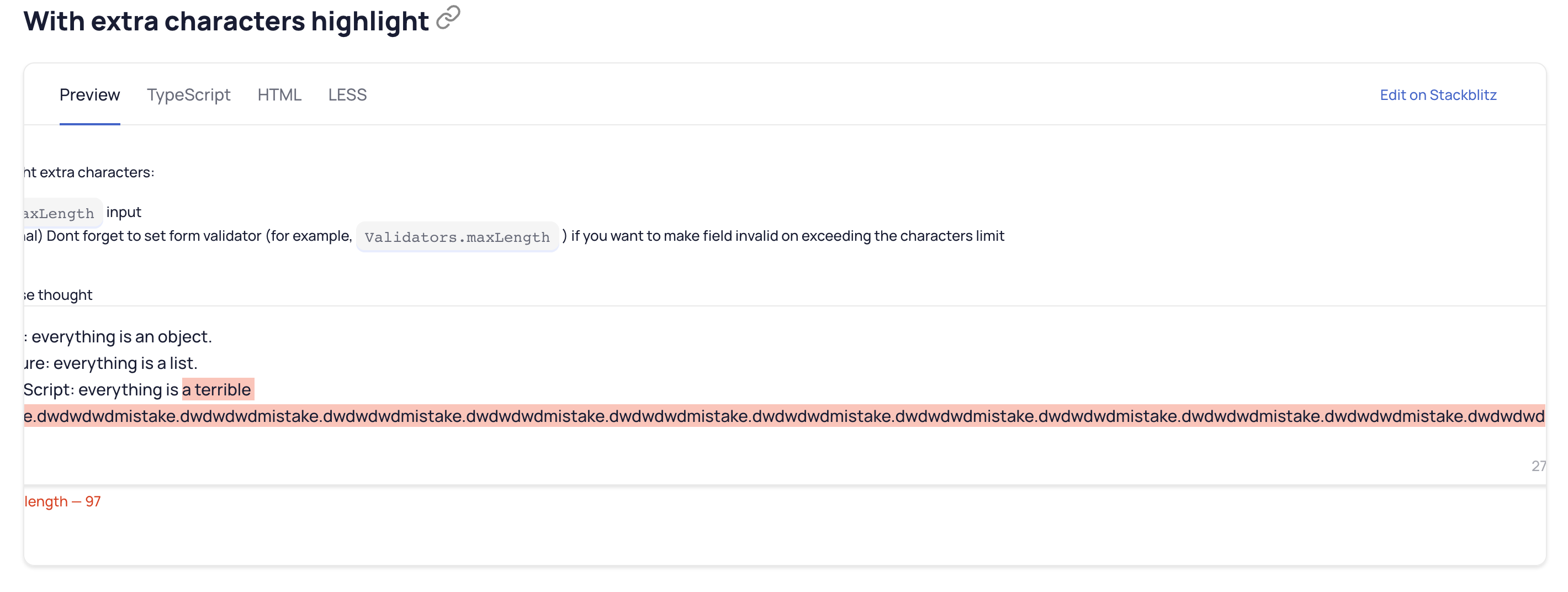Click the 'Validators.maxLength' code chip

457,236
